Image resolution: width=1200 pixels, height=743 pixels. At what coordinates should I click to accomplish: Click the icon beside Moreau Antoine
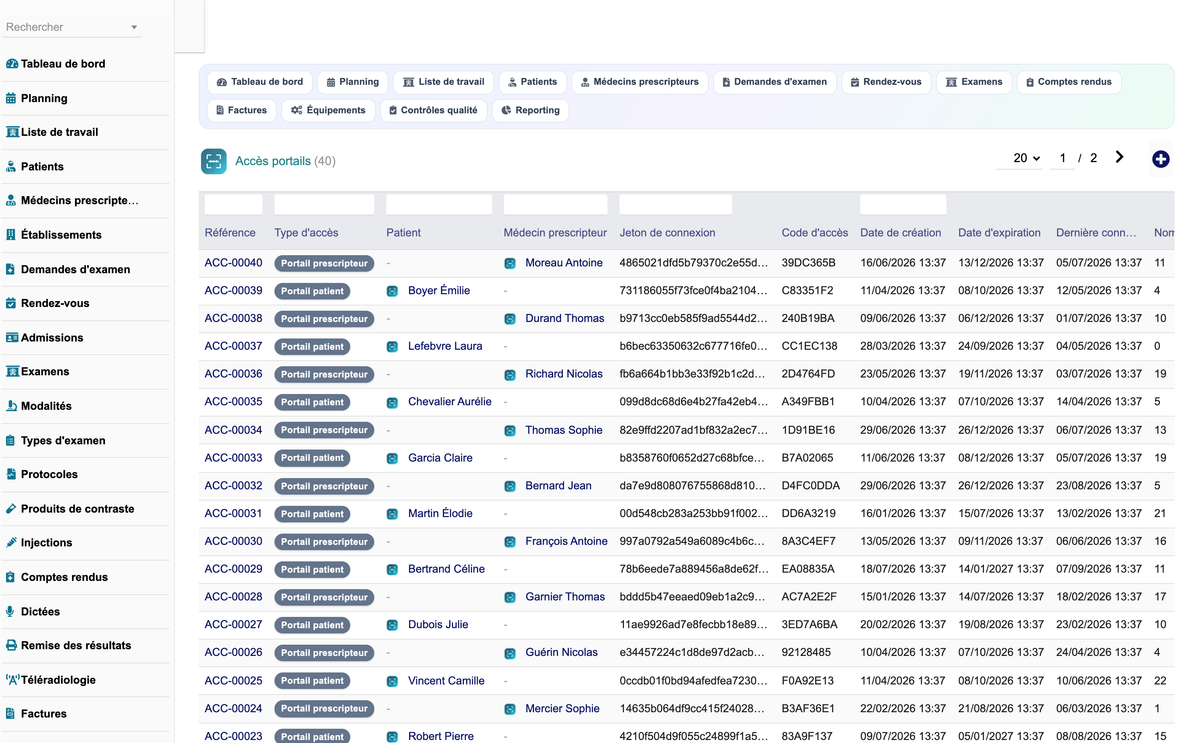pos(510,263)
